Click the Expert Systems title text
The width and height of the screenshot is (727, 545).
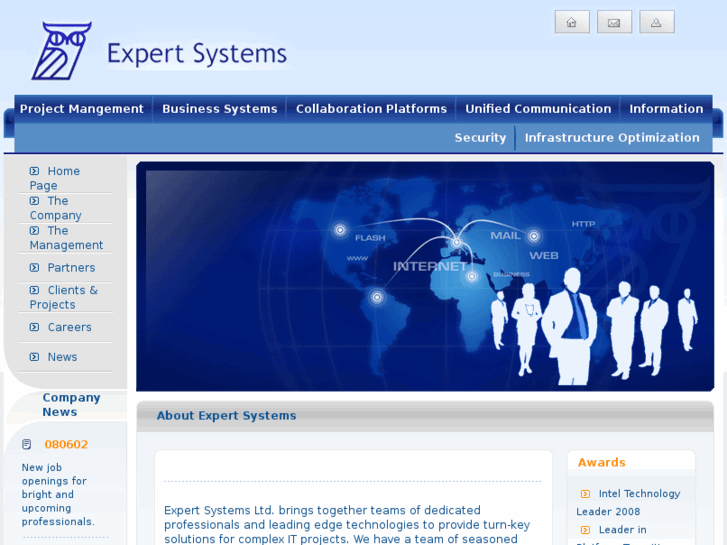pyautogui.click(x=197, y=54)
